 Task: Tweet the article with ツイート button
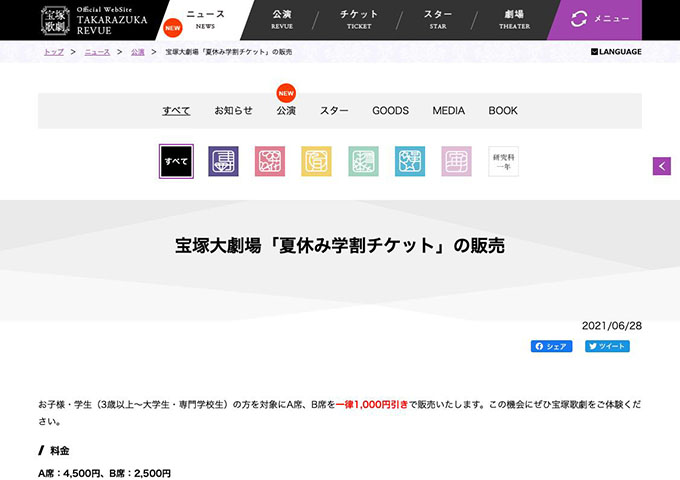[607, 346]
